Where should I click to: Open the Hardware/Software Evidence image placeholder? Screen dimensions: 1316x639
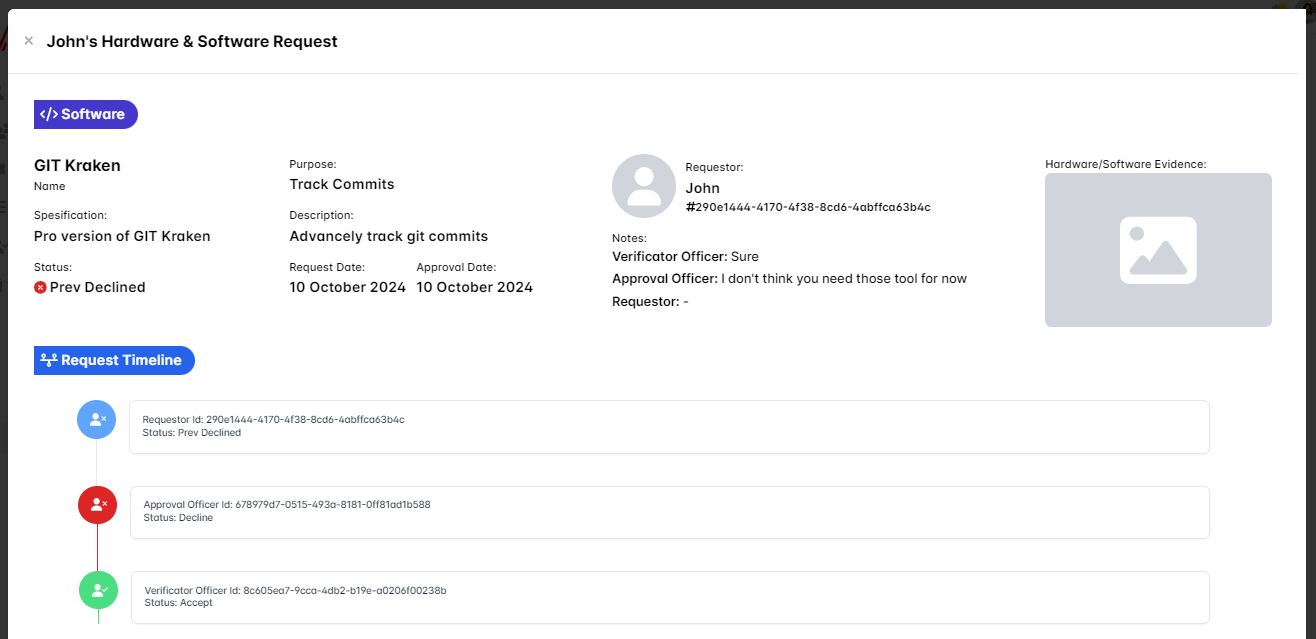pos(1158,250)
